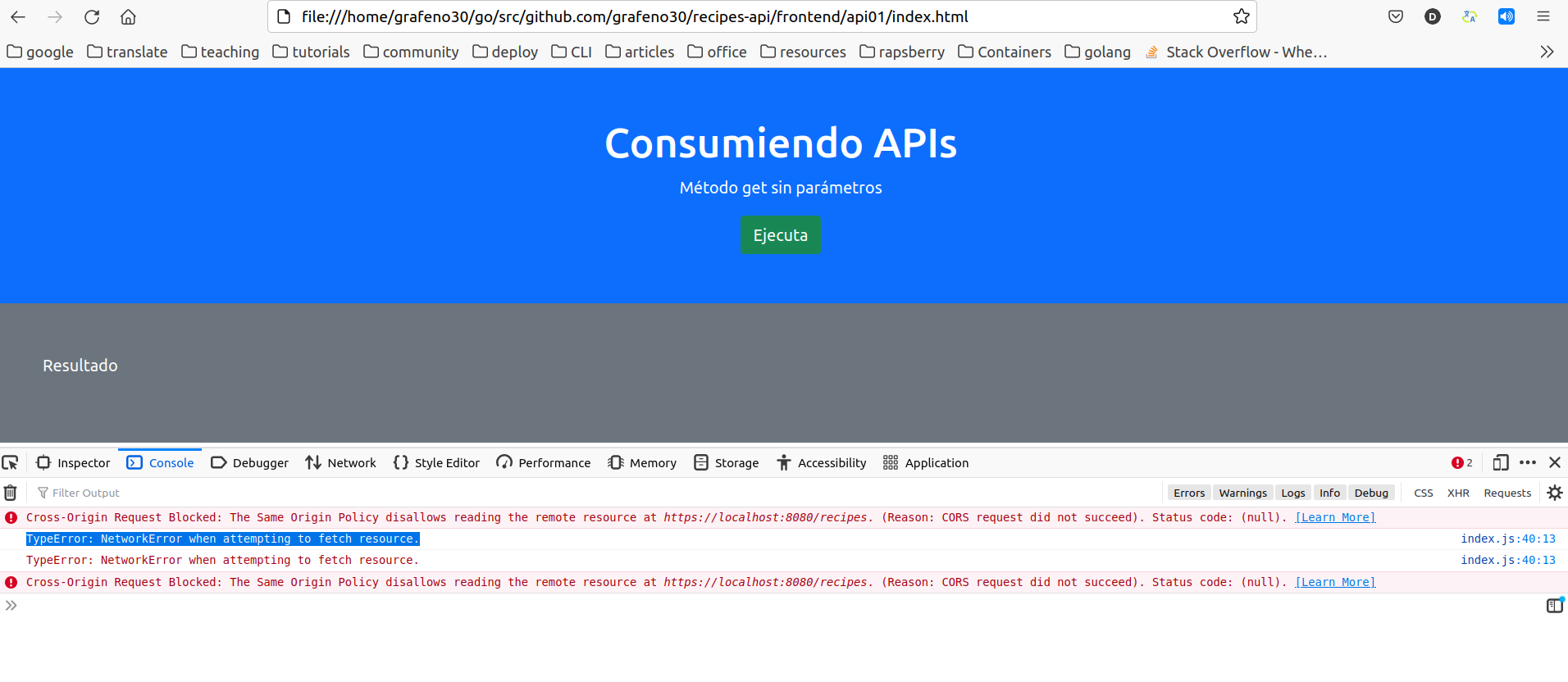The image size is (1568, 682).
Task: Open index.js:40:13 of highlighted TypeError
Action: 1508,539
